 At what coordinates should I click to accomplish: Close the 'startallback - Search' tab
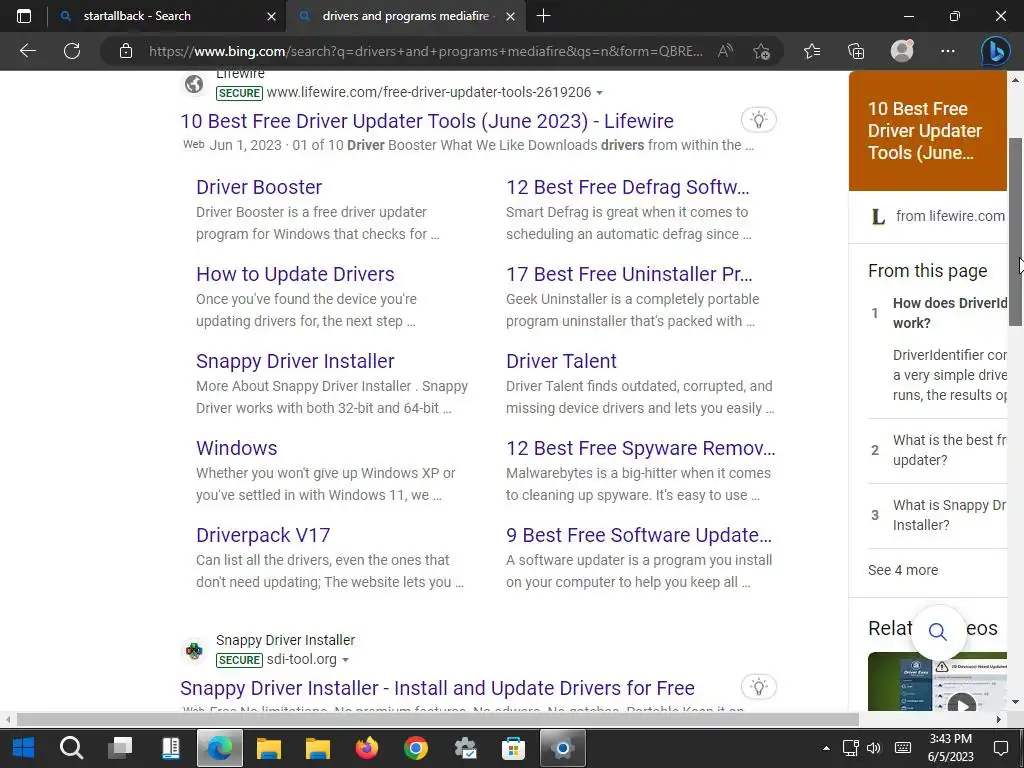(x=271, y=16)
